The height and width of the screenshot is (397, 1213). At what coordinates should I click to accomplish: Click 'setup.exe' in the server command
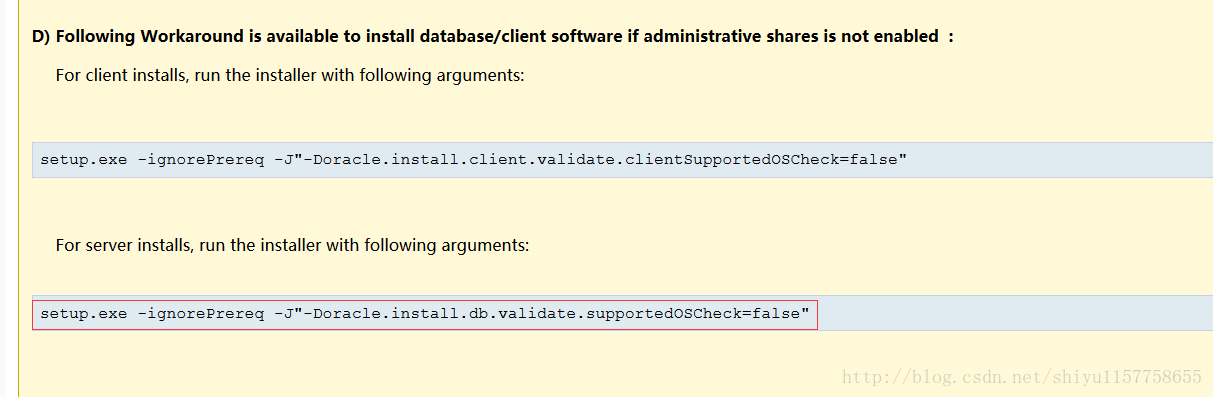point(83,314)
